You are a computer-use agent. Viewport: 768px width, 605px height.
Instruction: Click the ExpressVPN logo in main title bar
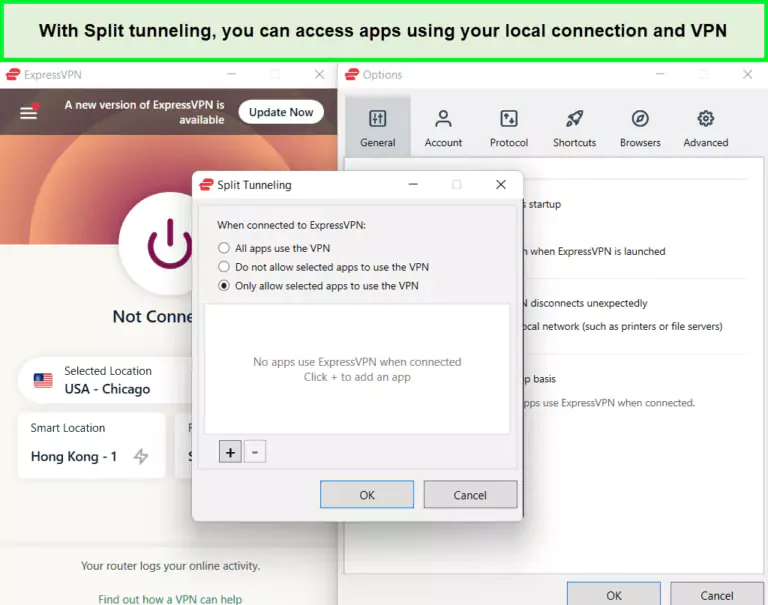pyautogui.click(x=13, y=74)
